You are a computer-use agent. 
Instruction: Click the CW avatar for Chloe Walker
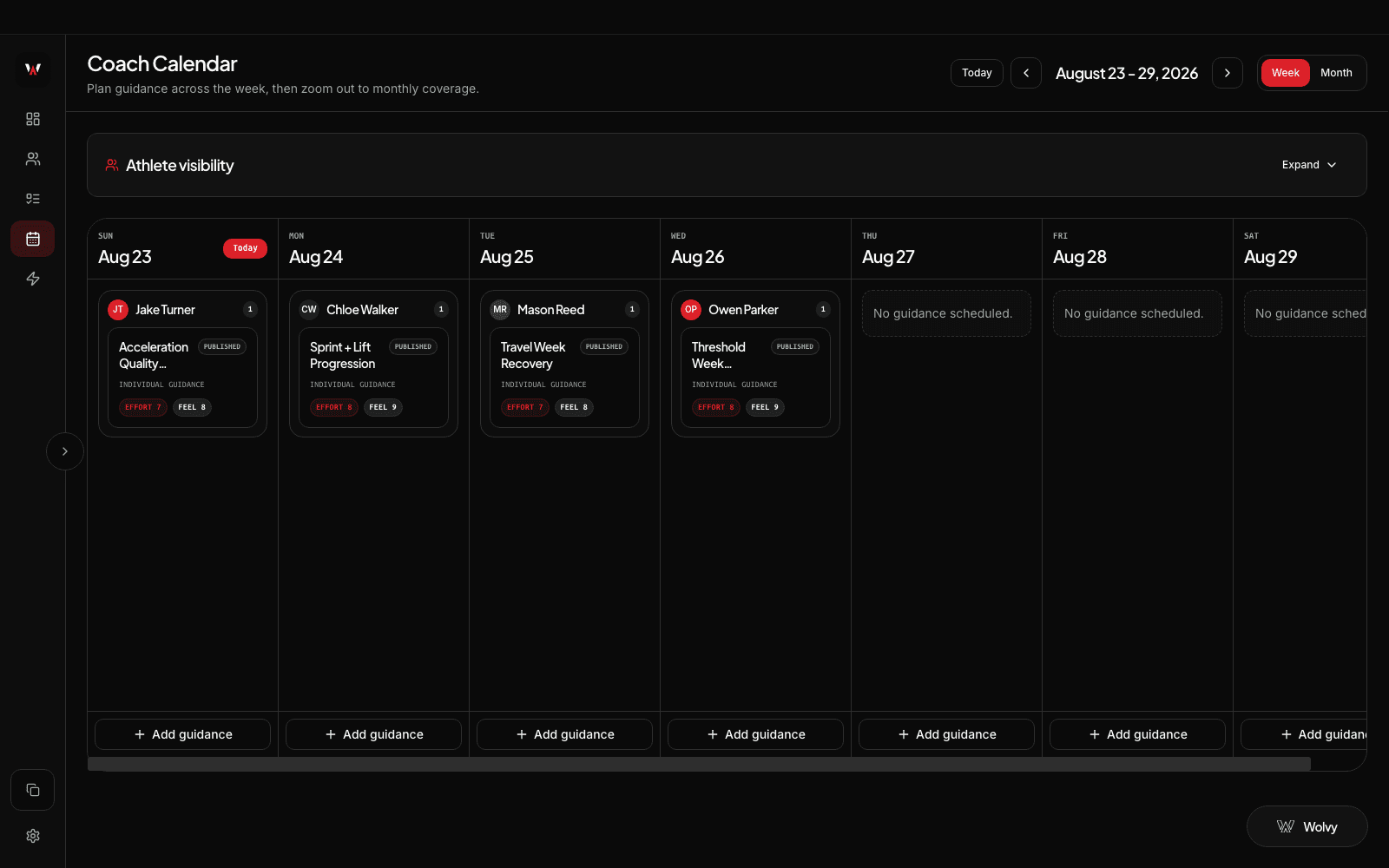(x=309, y=310)
